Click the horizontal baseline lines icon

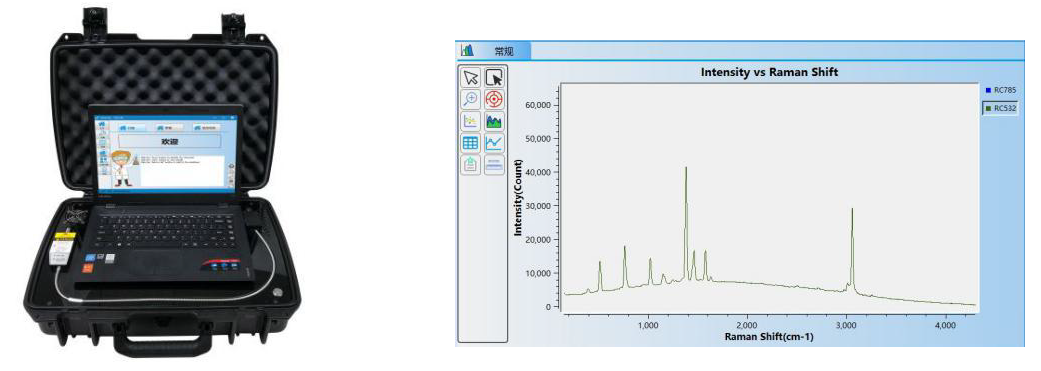494,165
